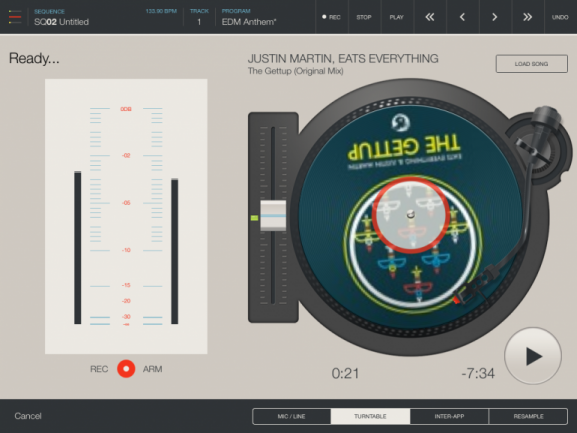Click the -10 dB meter scale label
Screen dimensions: 577x433
pos(126,250)
